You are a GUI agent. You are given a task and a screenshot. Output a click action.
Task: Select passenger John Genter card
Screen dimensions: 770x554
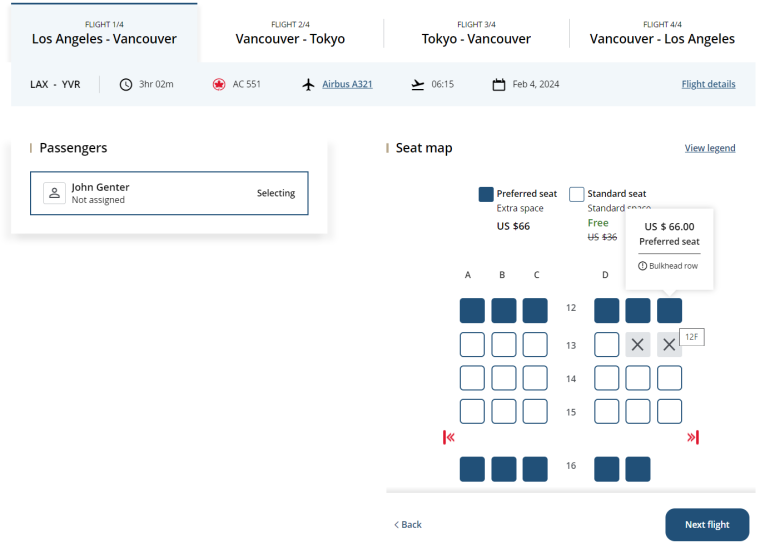(169, 193)
